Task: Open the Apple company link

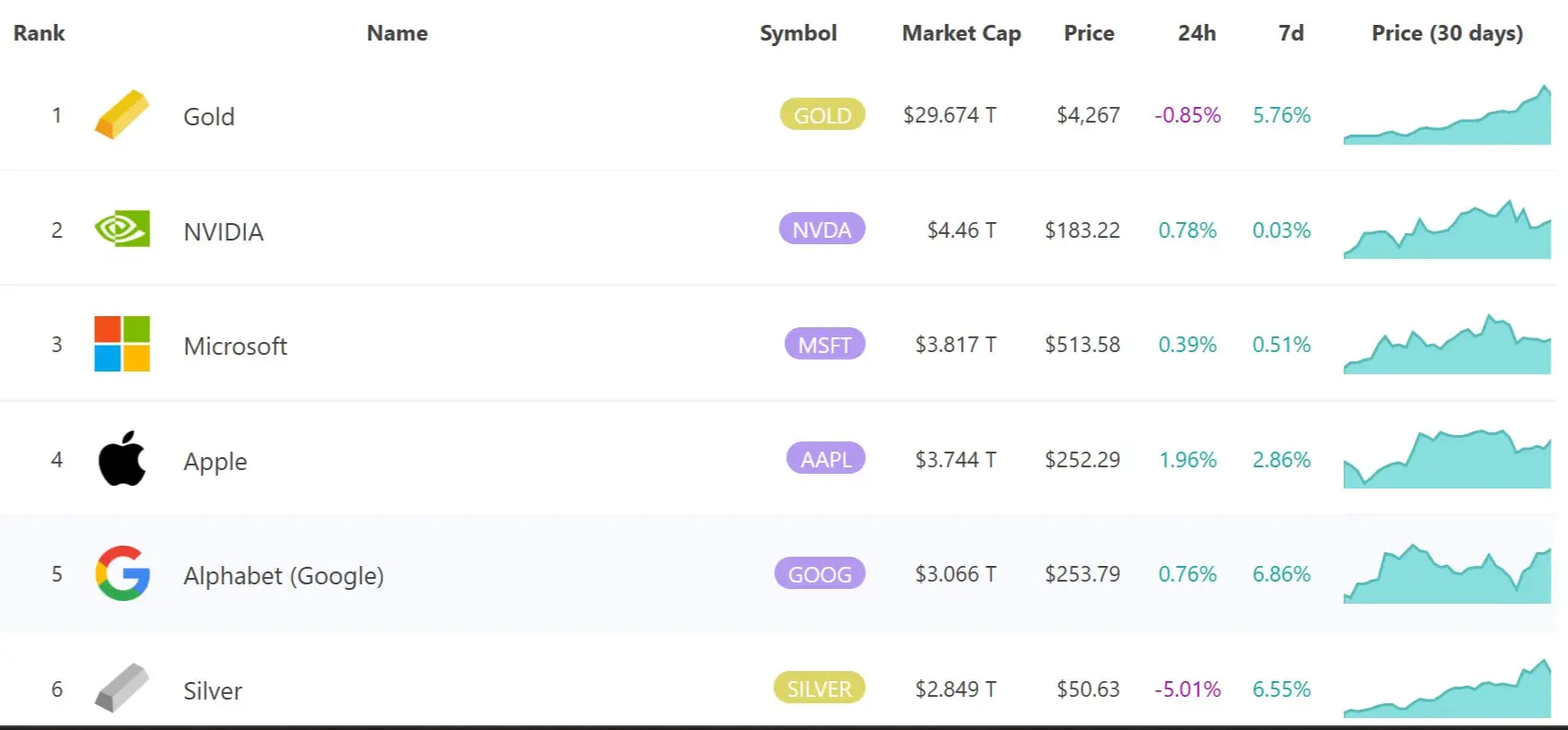Action: pos(216,461)
